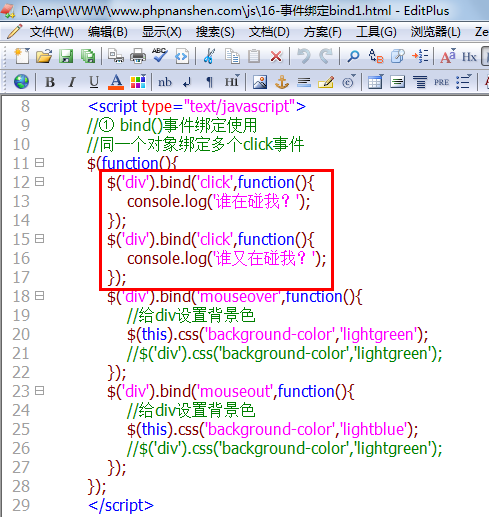Click the New document icon
Viewport: 489px width, 517px height.
(22, 56)
